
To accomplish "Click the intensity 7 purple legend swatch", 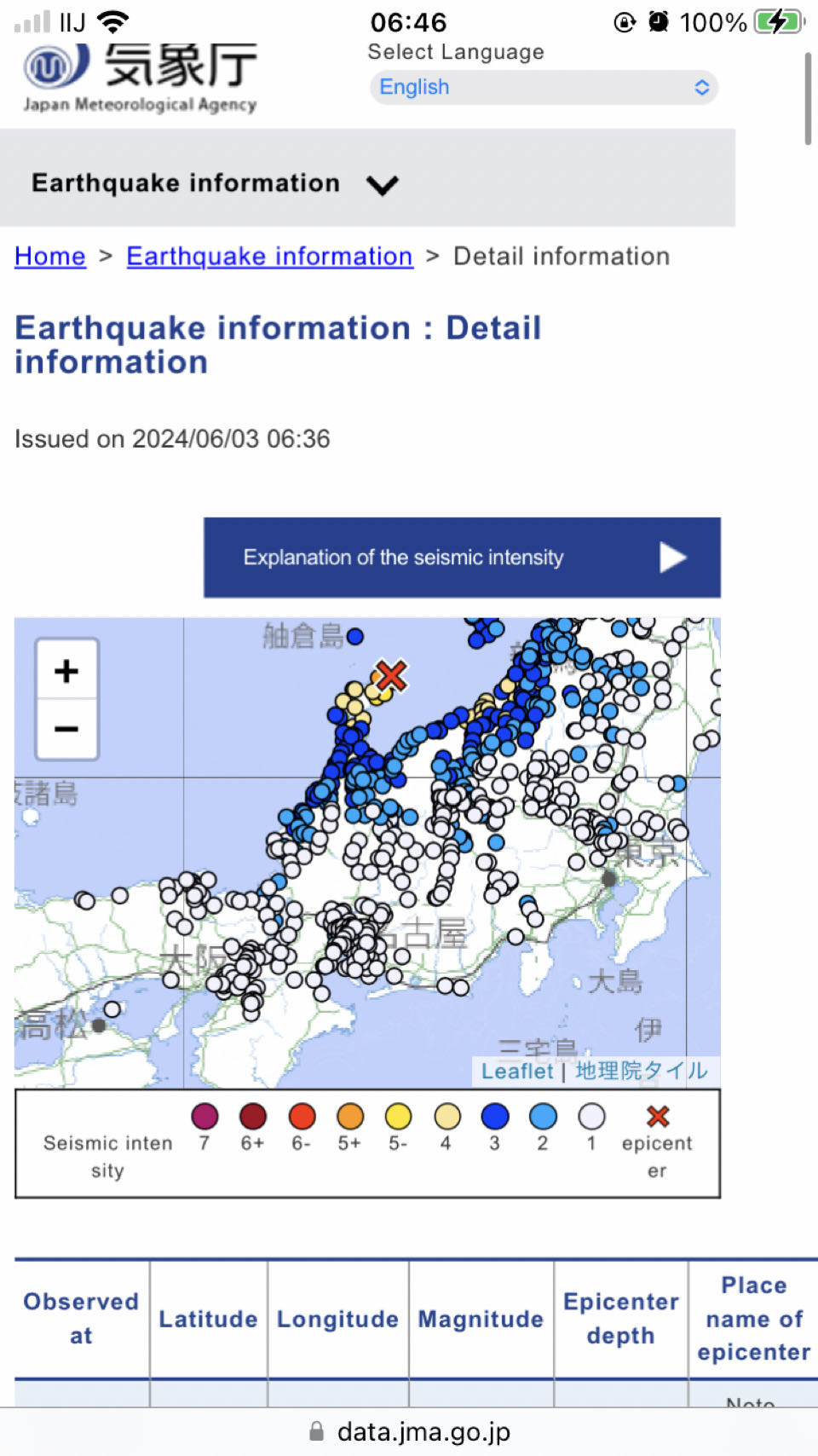I will [x=204, y=1116].
